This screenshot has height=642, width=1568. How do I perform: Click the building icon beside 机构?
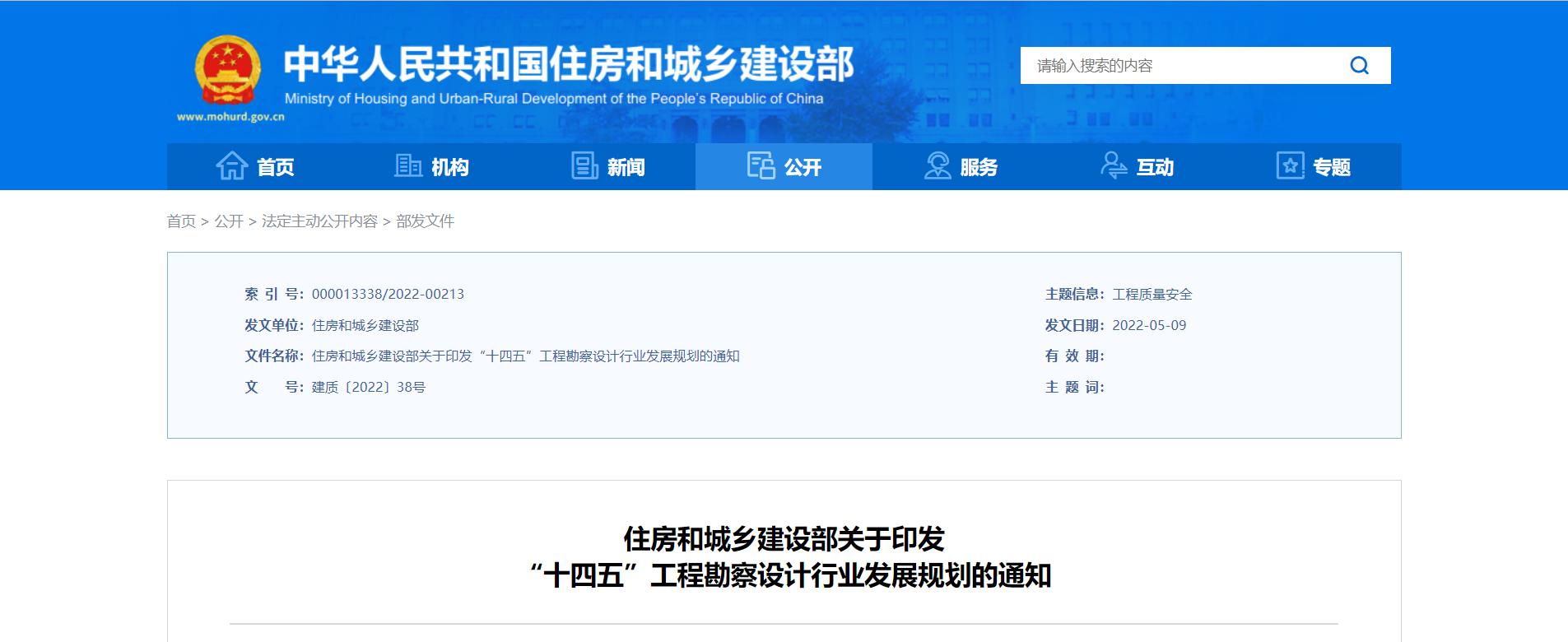coord(408,166)
